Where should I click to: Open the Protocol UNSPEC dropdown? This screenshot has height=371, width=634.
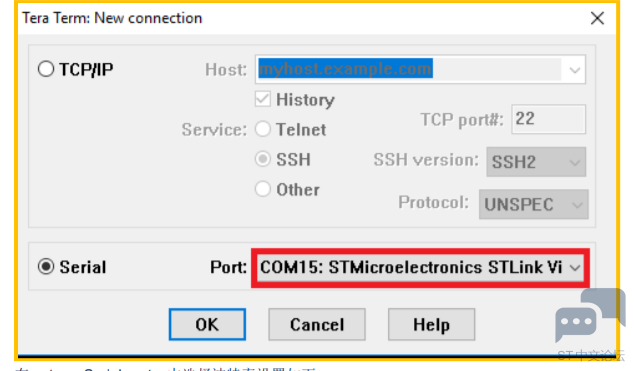click(534, 204)
